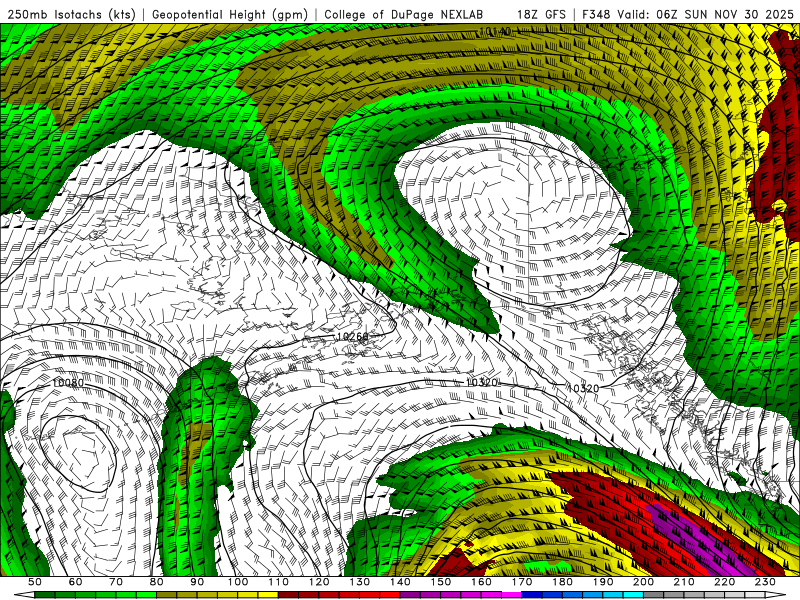Click the 50 value on the color scale

(35, 582)
